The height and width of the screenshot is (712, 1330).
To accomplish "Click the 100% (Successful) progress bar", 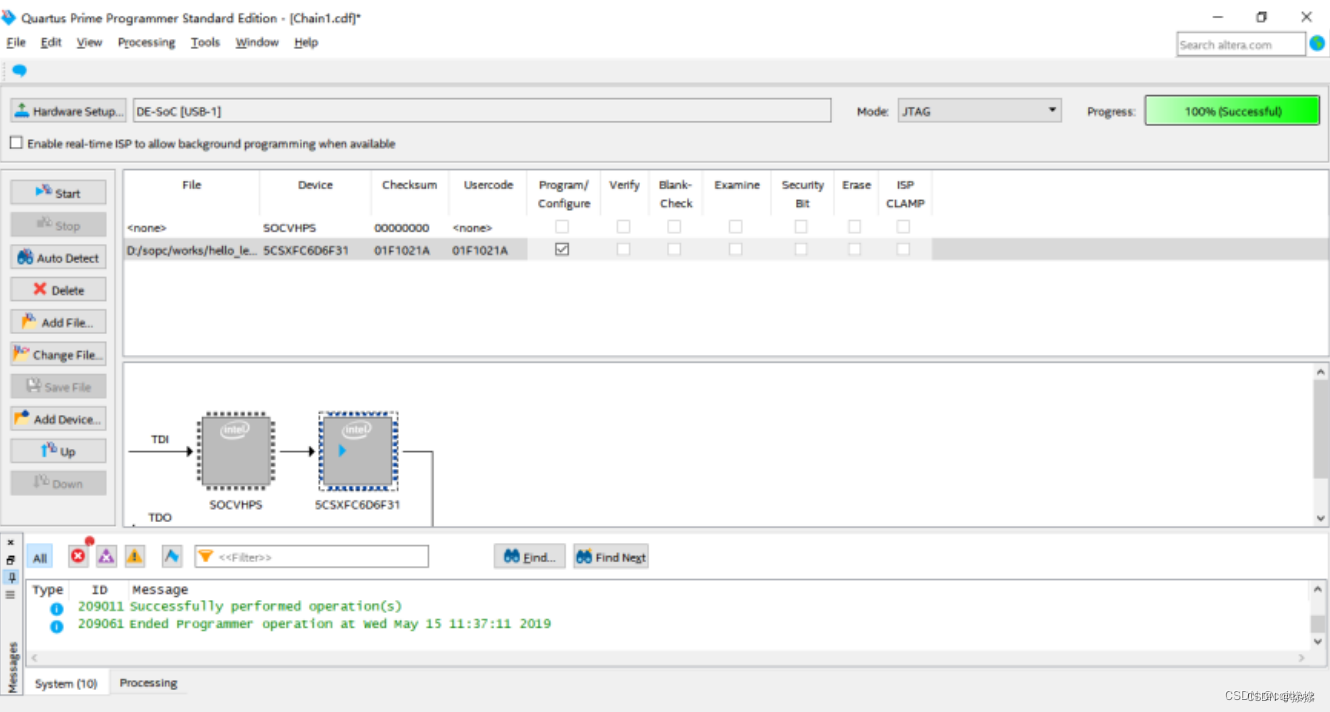I will pos(1232,111).
